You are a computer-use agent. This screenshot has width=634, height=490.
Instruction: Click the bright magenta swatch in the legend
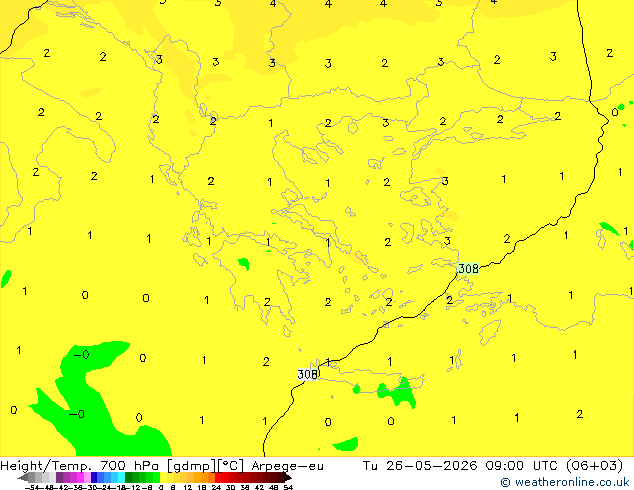[x=80, y=477]
